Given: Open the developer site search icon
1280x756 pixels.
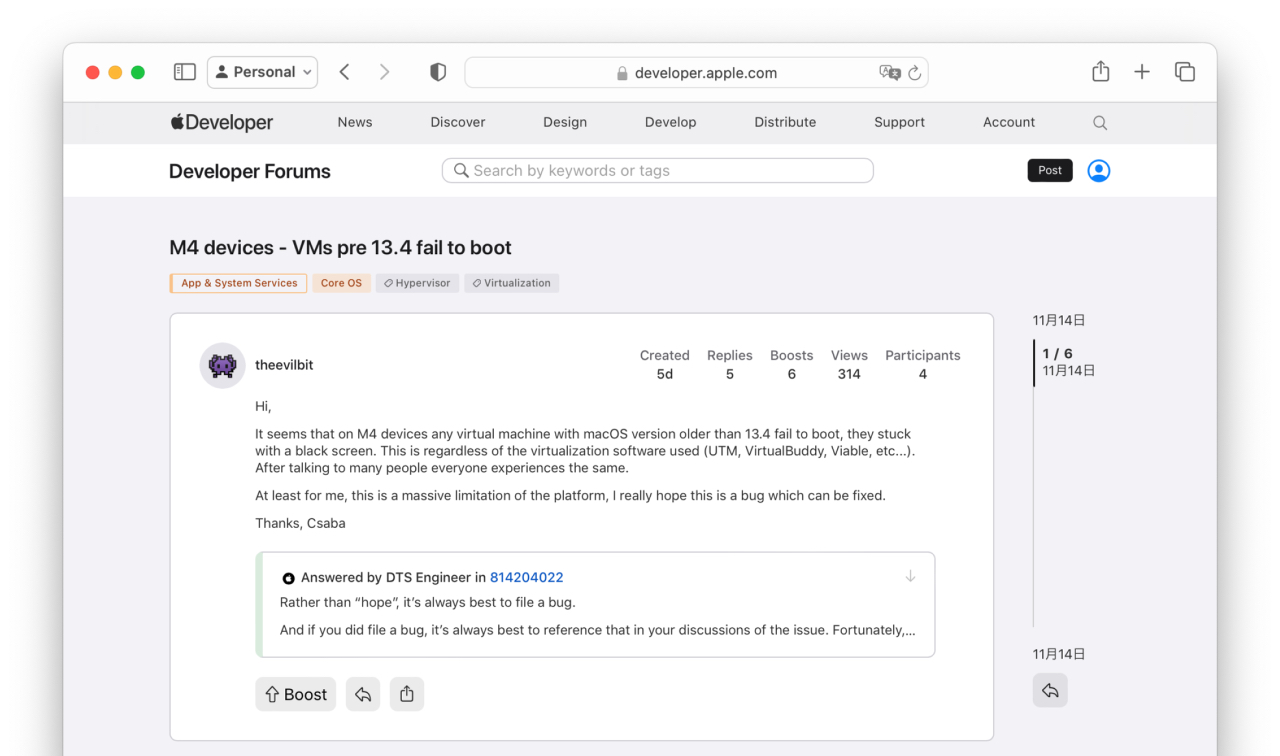Looking at the screenshot, I should coord(1100,123).
